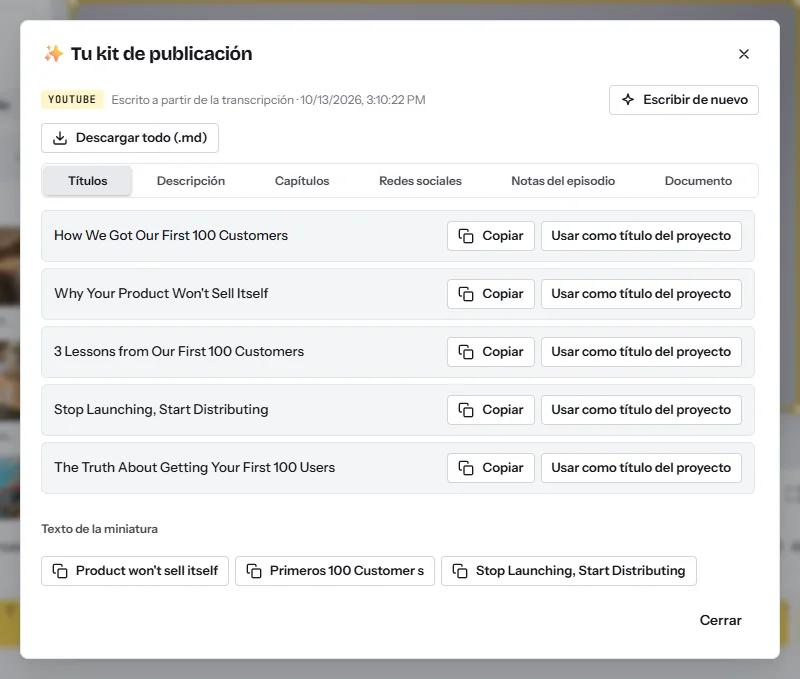
Task: Click the sparkle "Escribir de nuevo" rewrite button
Action: point(684,100)
